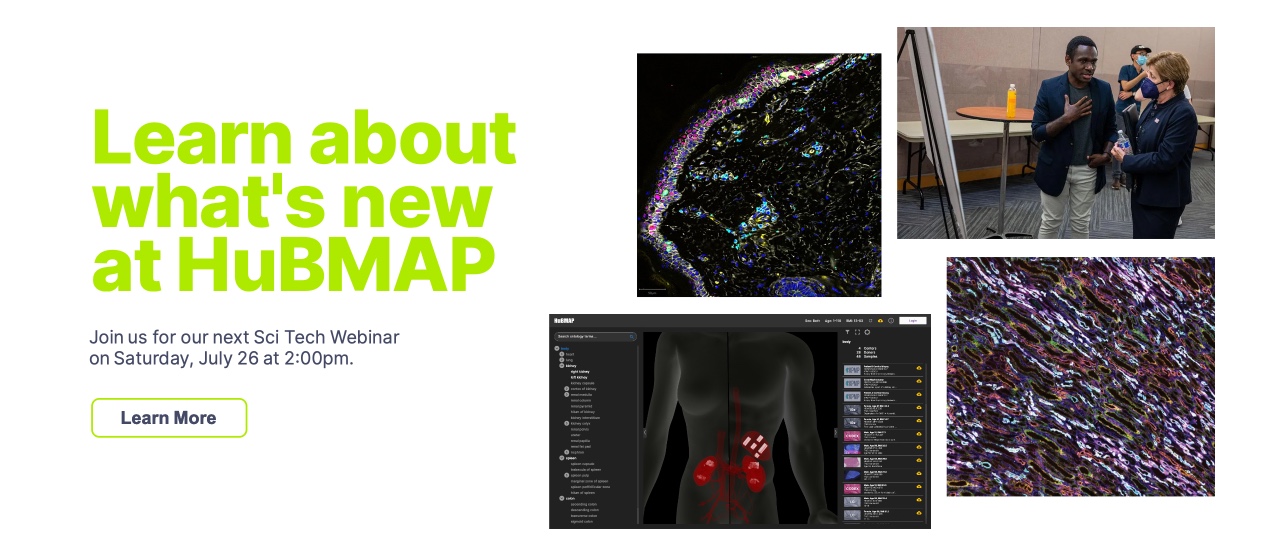Viewport: 1280px width, 560px height.
Task: Click the "Join us for our next Sci Tech Webinar" text
Action: click(244, 337)
